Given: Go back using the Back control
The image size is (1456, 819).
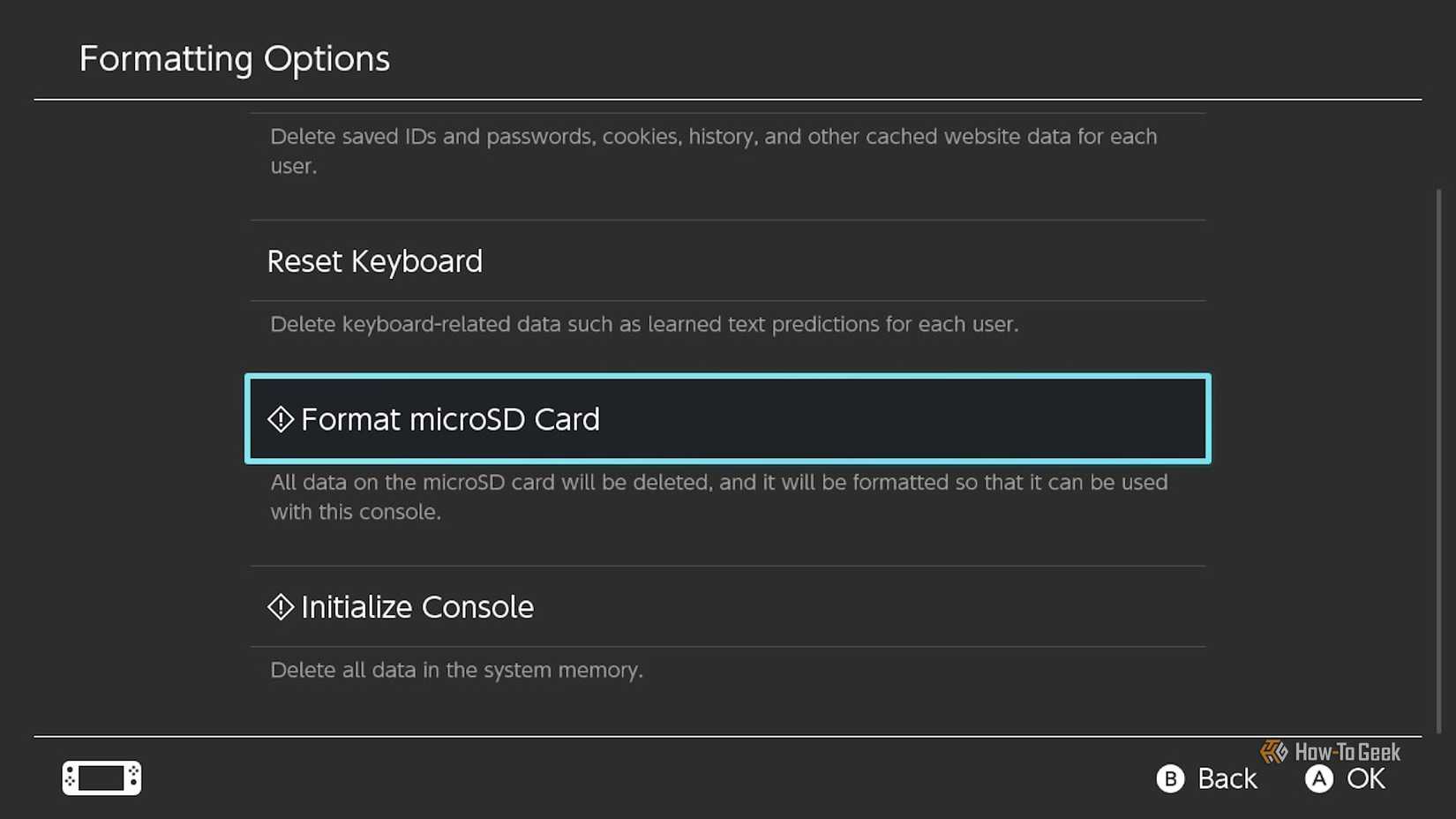Looking at the screenshot, I should tap(1207, 778).
